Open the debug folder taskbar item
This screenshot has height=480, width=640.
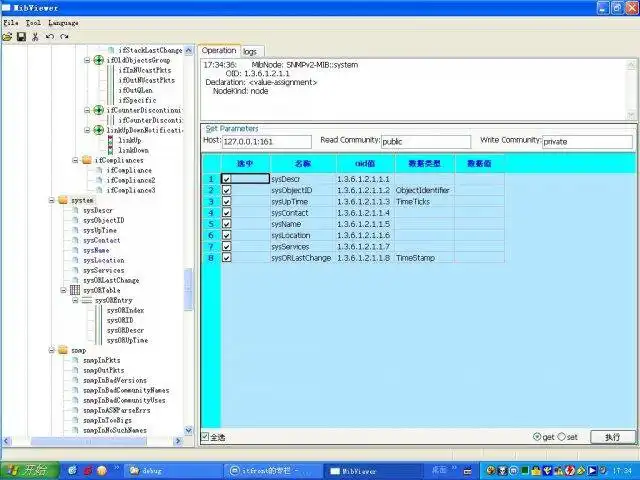pyautogui.click(x=172, y=471)
